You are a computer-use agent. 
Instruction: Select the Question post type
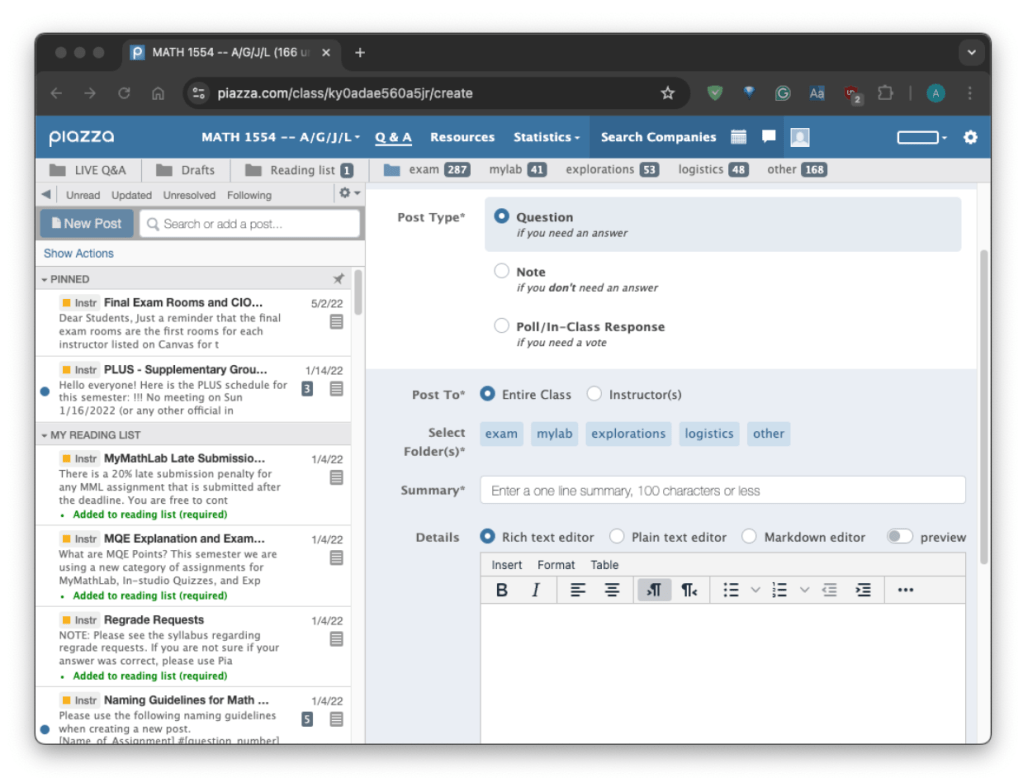click(501, 216)
